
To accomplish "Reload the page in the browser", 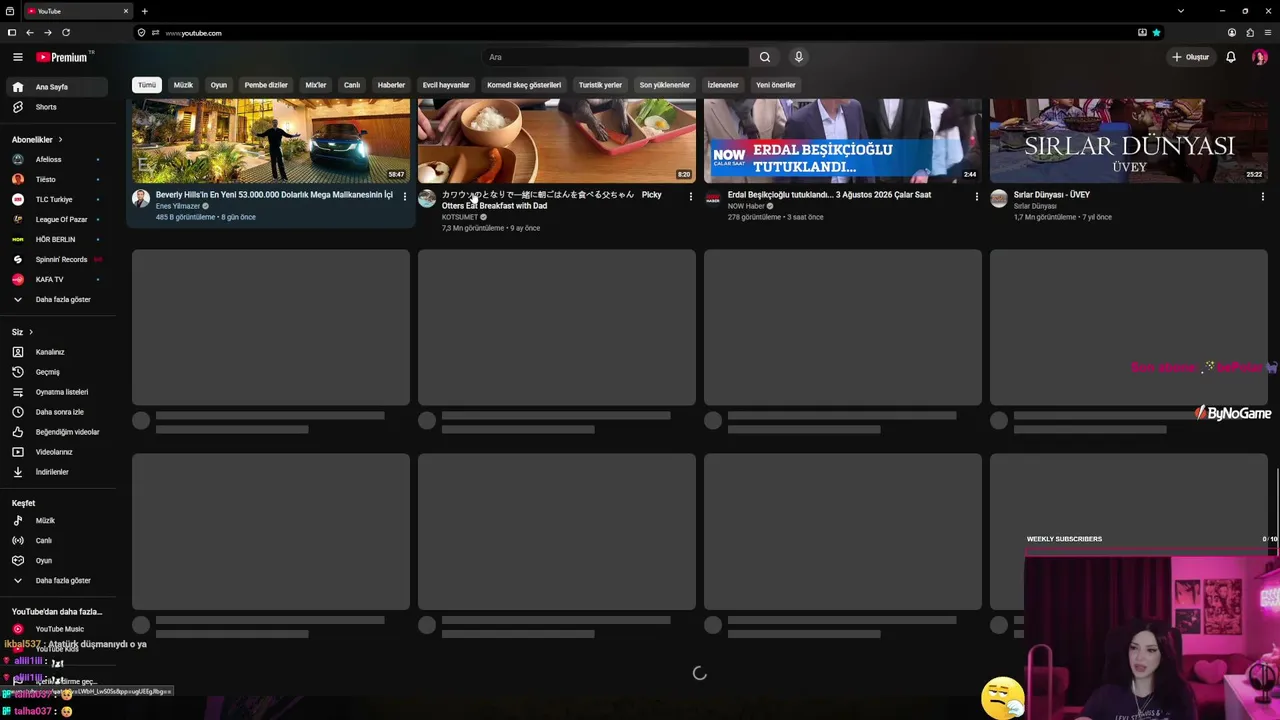I will coord(66,33).
